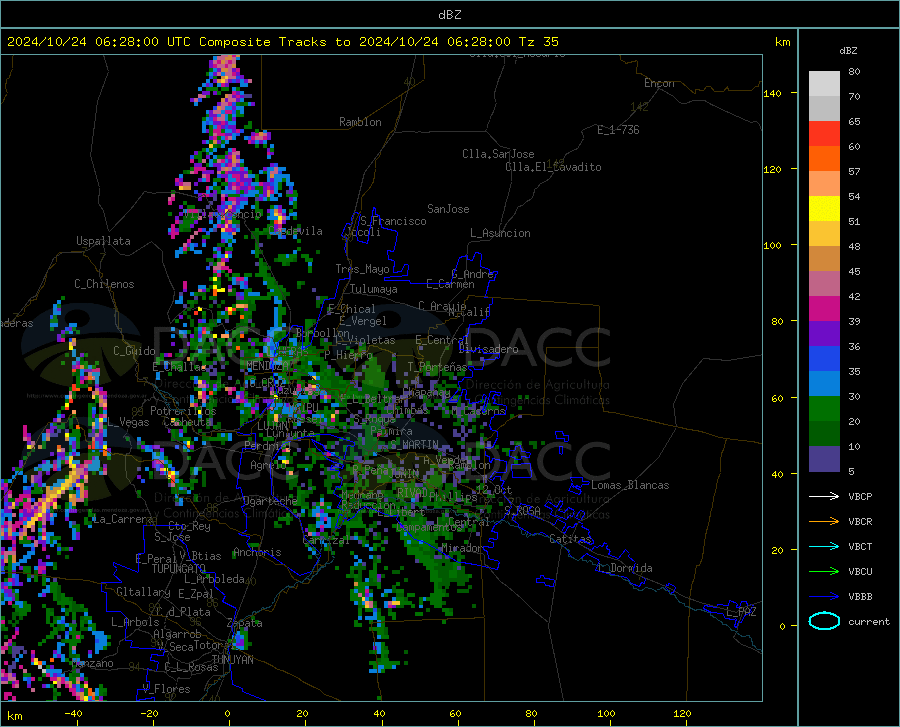Click the Tulumaya label
Screen dimensions: 900x727
pyautogui.click(x=374, y=289)
